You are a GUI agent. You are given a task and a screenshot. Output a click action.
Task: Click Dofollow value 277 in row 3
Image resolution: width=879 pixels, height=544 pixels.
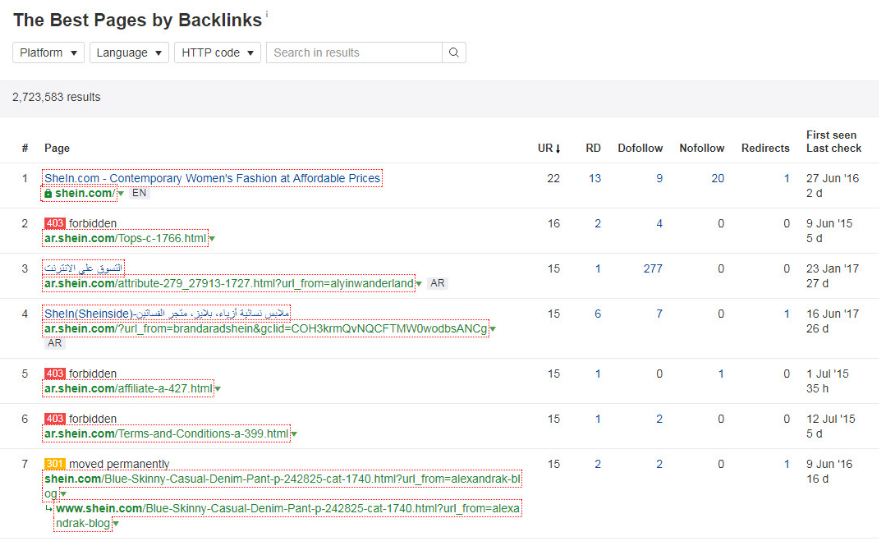pos(653,269)
